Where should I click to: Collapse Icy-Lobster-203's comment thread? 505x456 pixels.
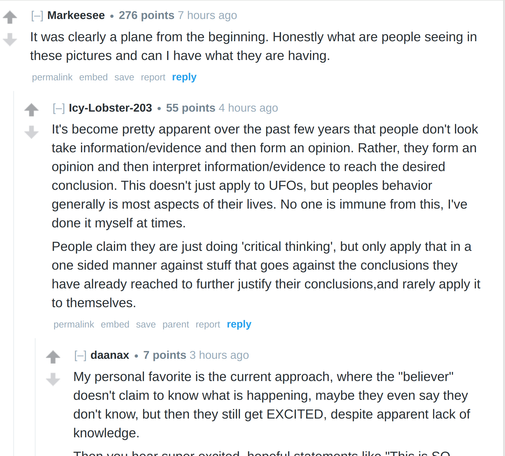click(x=59, y=108)
